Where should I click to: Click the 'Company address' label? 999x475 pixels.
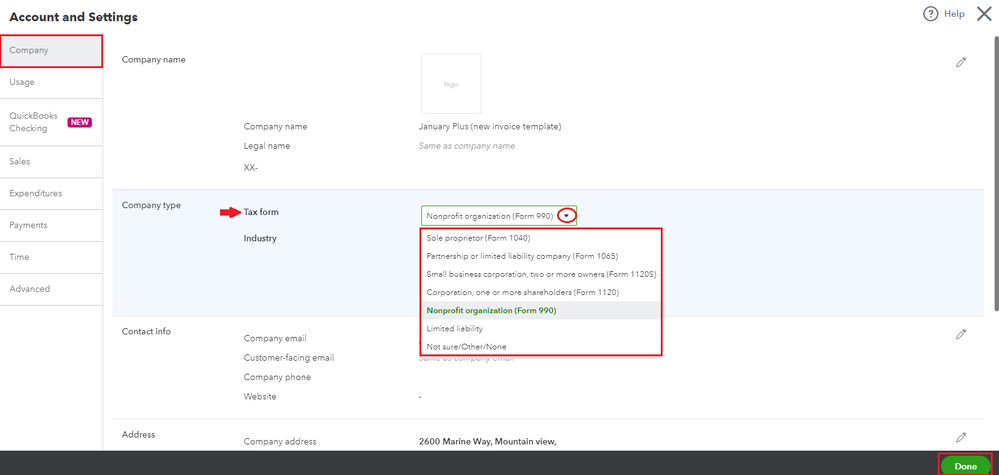click(x=280, y=441)
